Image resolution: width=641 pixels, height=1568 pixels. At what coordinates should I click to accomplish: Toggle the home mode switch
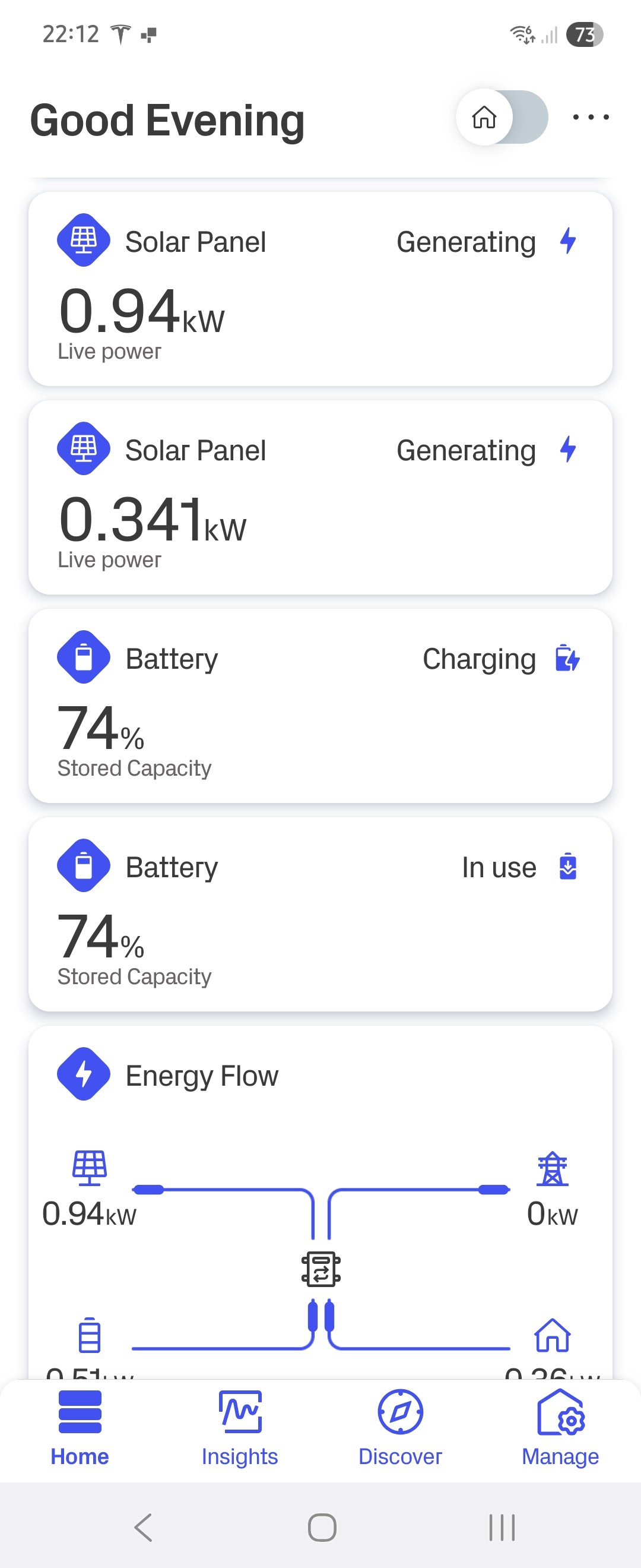502,117
